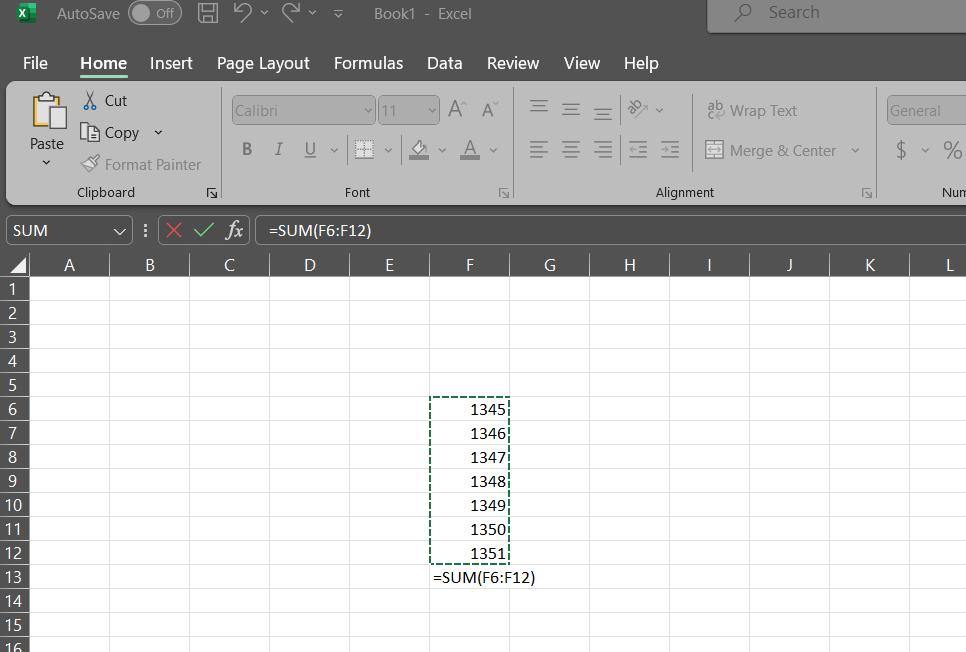Switch to the View tab
Image resolution: width=966 pixels, height=652 pixels.
coord(582,63)
